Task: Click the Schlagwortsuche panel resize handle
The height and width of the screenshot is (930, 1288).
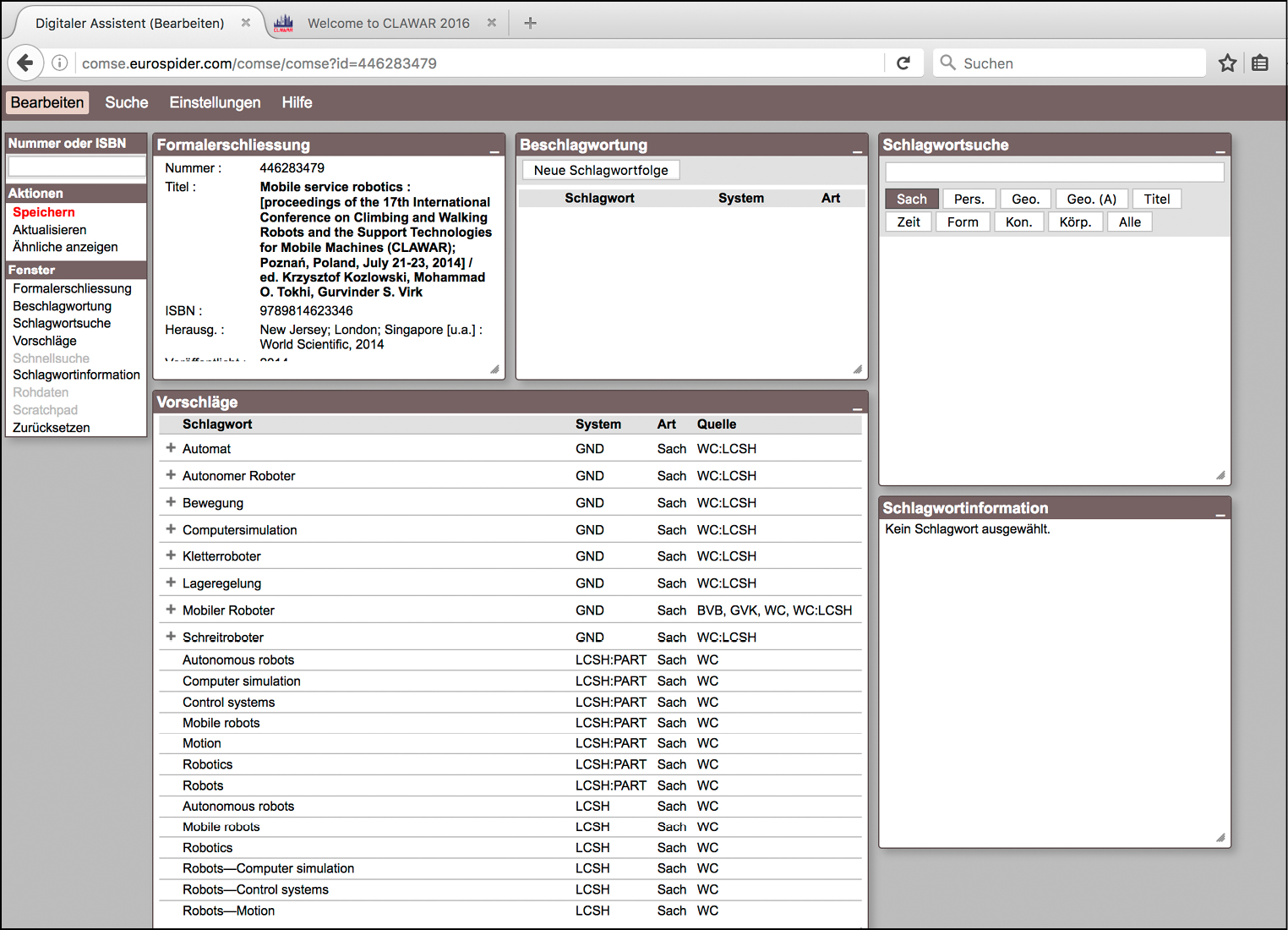Action: (x=1220, y=475)
